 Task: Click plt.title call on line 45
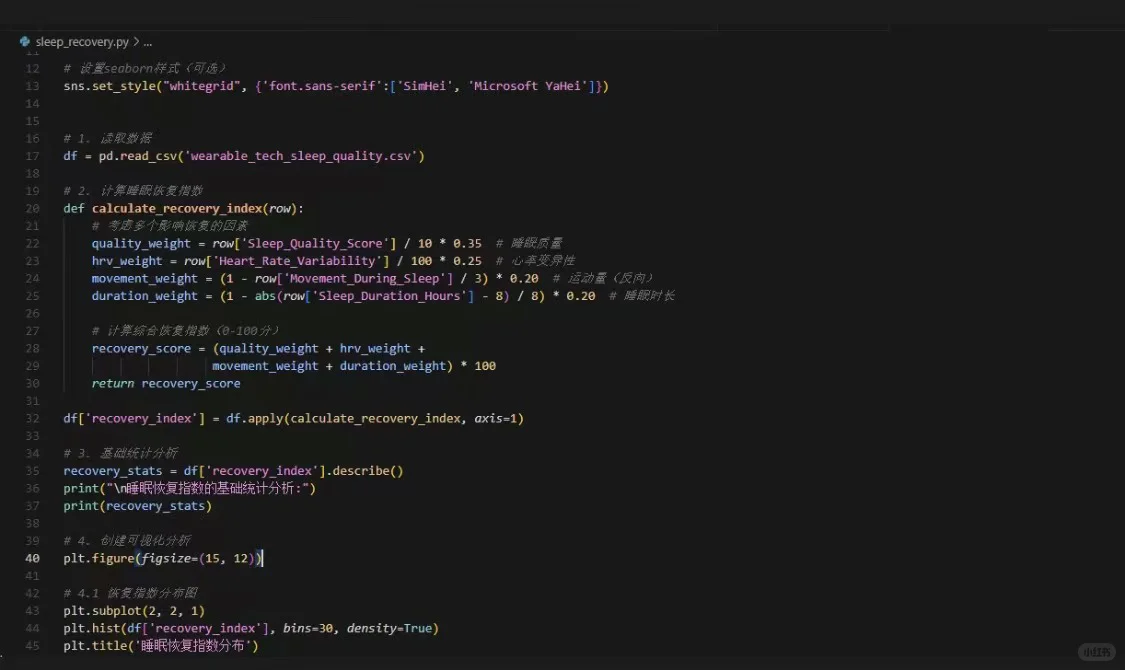tap(161, 646)
